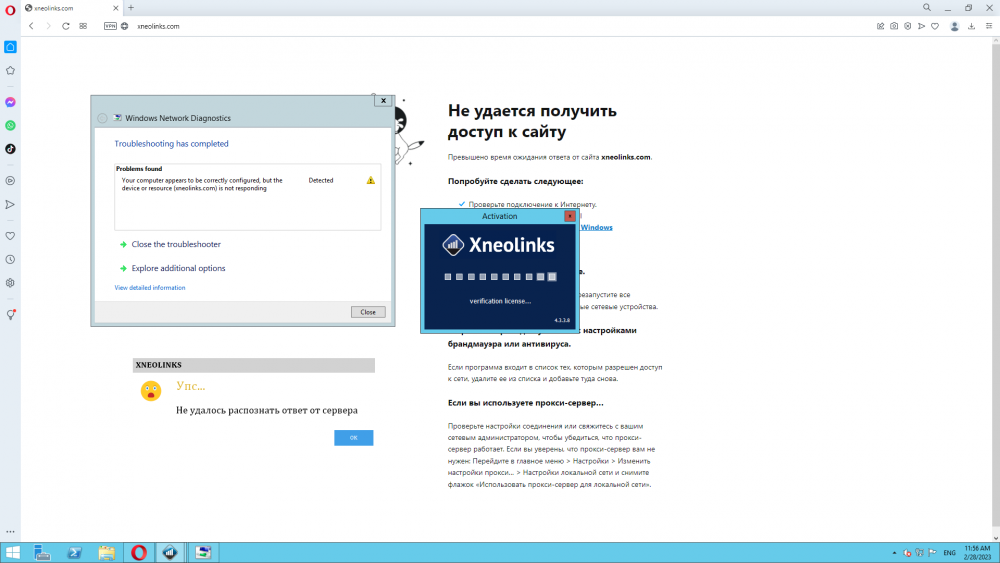This screenshot has width=1000, height=563.
Task: Click the surprised emoji in XNEOLINKS dialog
Action: (151, 391)
